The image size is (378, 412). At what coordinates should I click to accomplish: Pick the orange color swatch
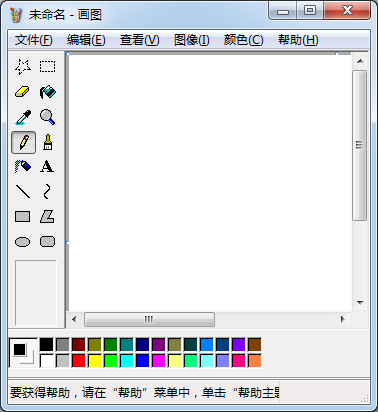click(255, 361)
